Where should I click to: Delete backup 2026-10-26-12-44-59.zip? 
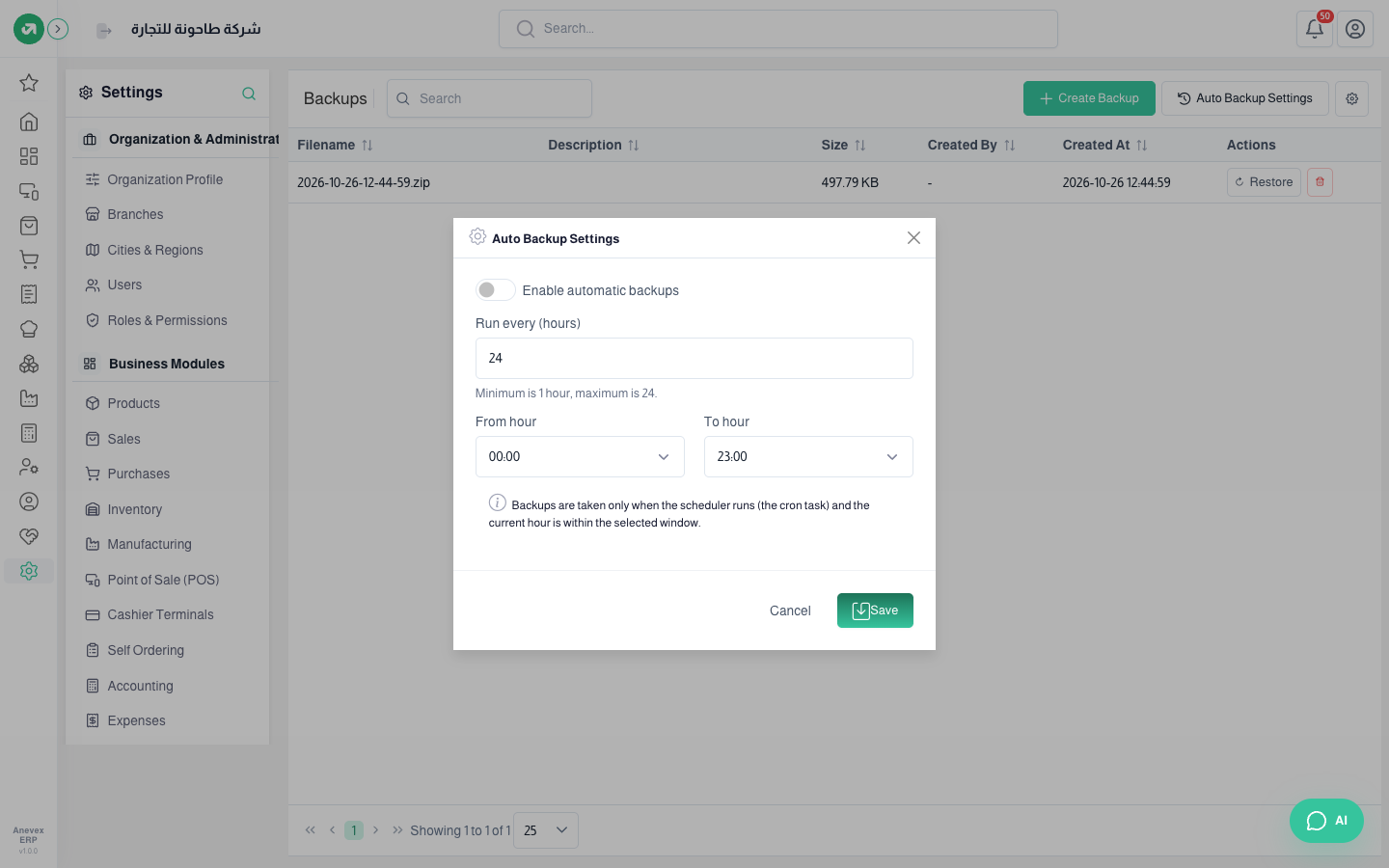pyautogui.click(x=1321, y=182)
